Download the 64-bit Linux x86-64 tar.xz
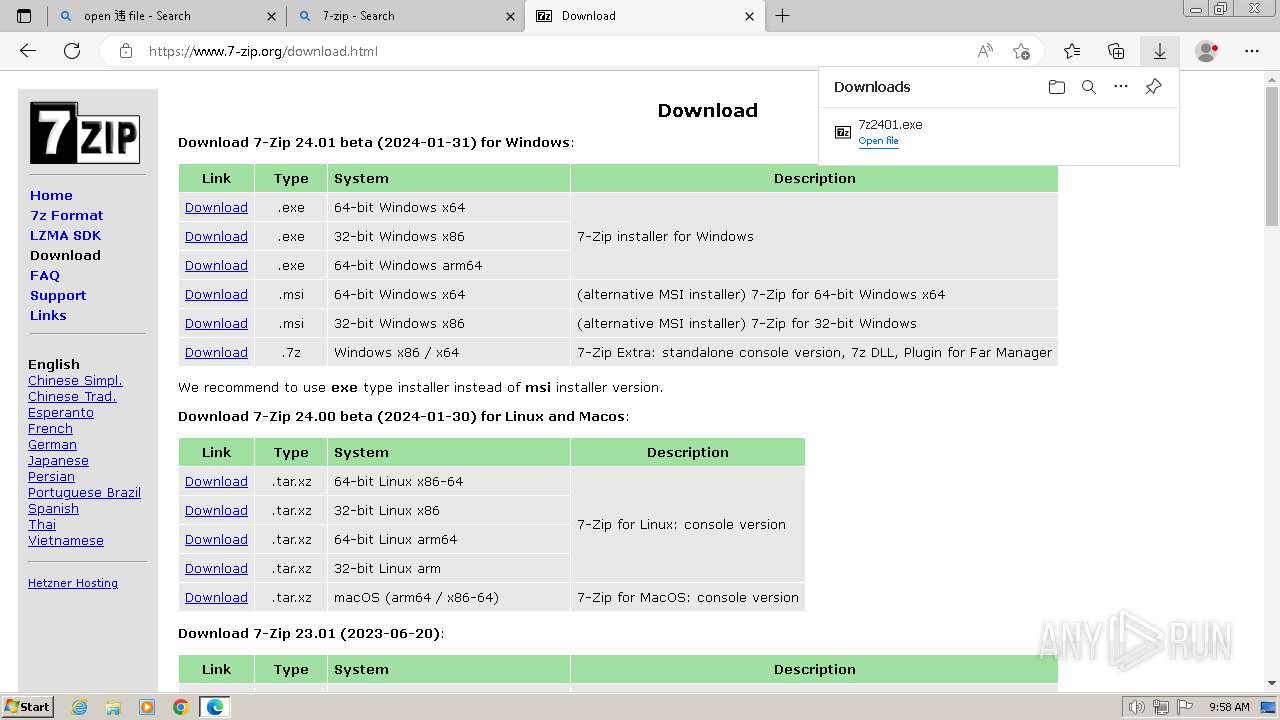The height and width of the screenshot is (720, 1280). [216, 481]
